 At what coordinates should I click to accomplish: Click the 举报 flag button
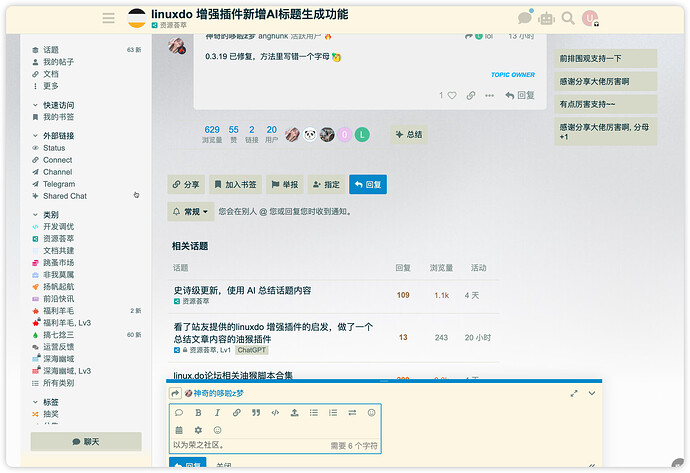(285, 184)
